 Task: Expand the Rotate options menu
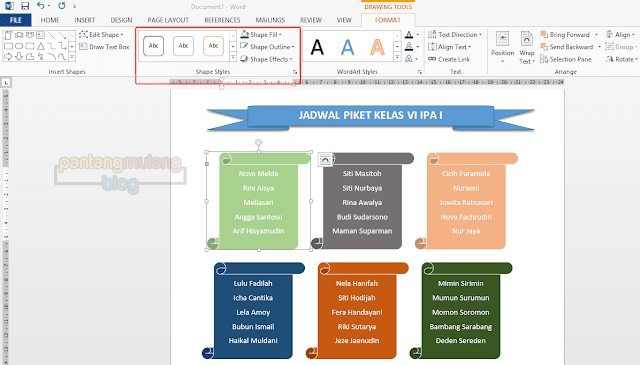[622, 59]
